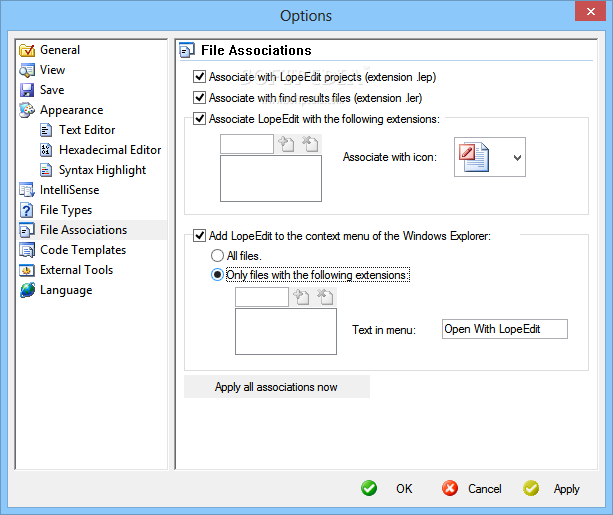Click the Syntax Highlight icon
The height and width of the screenshot is (515, 613).
(x=46, y=170)
